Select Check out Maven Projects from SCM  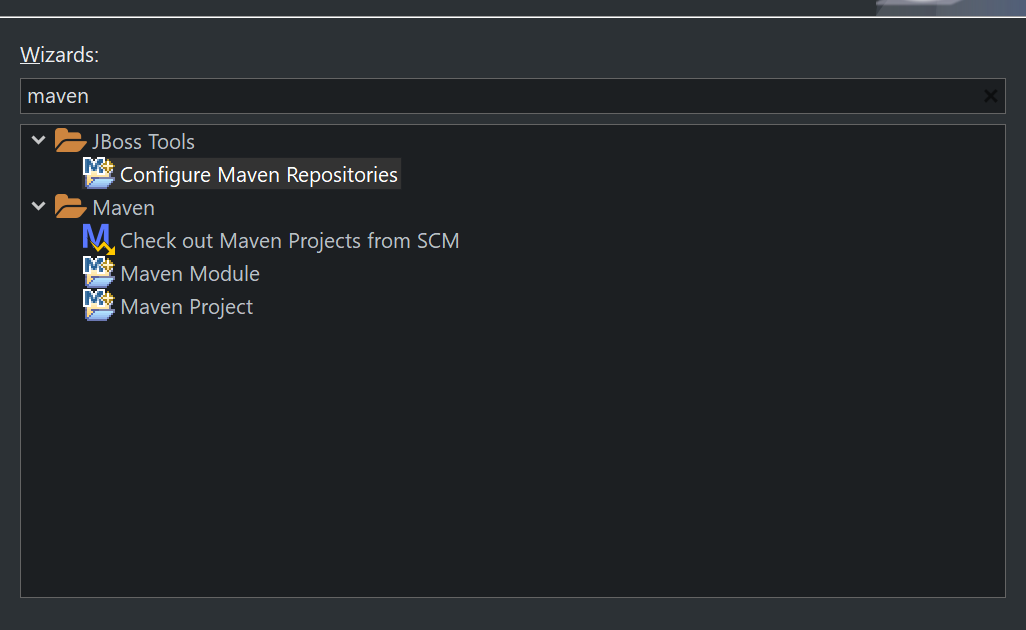tap(289, 240)
